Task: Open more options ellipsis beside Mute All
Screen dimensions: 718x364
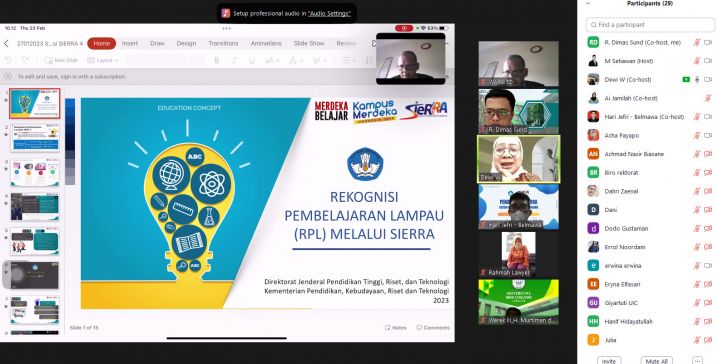Action: [697, 360]
